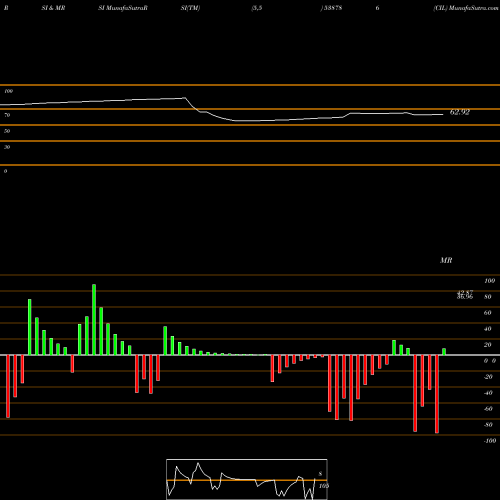Click the 60 label on MR axis

(x=488, y=313)
